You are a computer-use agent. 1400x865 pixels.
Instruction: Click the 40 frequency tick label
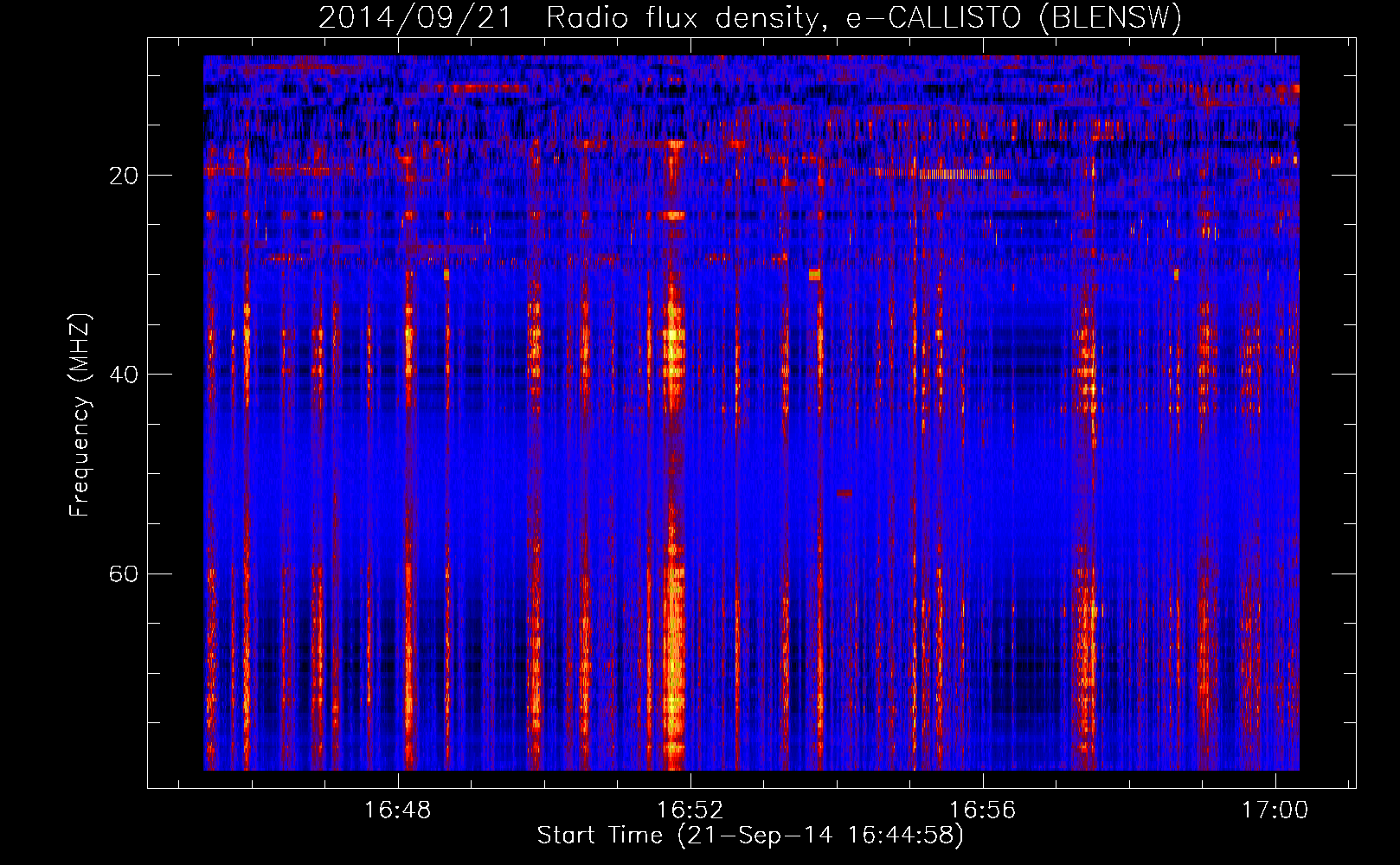pyautogui.click(x=124, y=375)
